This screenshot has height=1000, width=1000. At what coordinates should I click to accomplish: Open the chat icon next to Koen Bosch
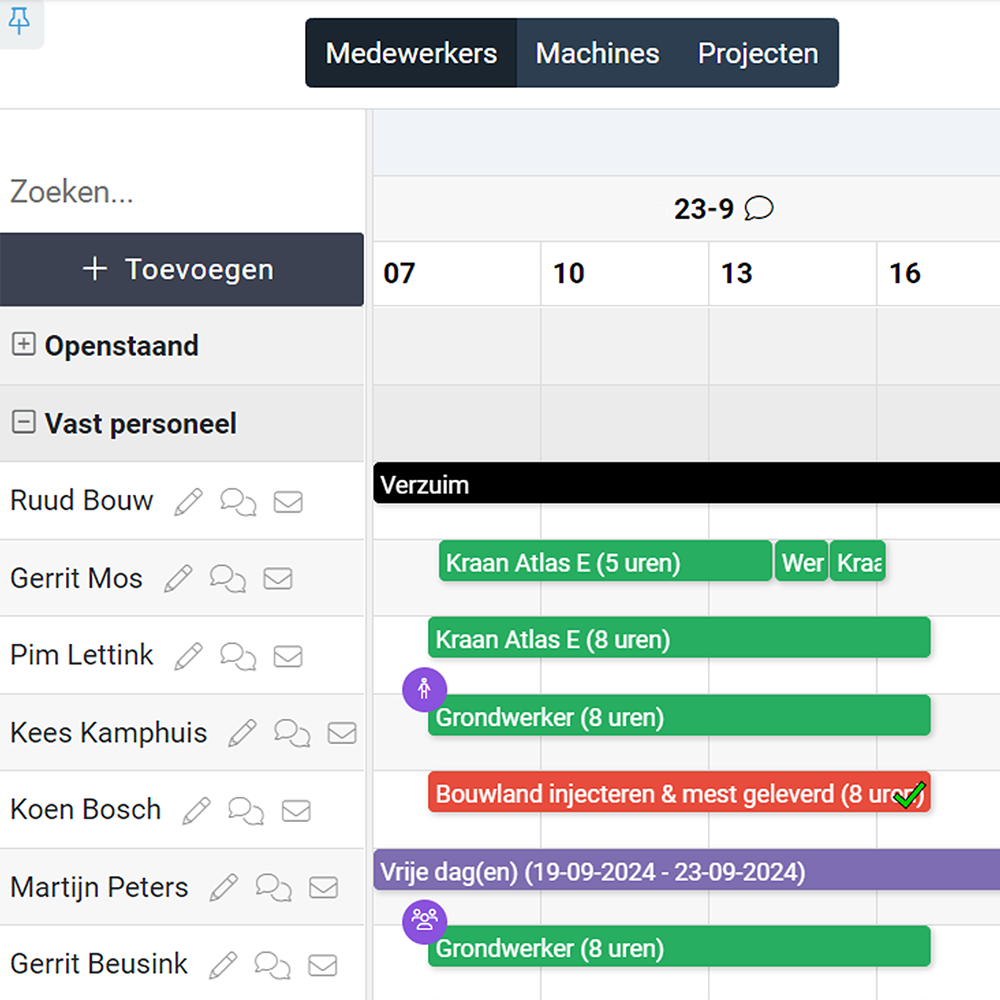pyautogui.click(x=247, y=810)
